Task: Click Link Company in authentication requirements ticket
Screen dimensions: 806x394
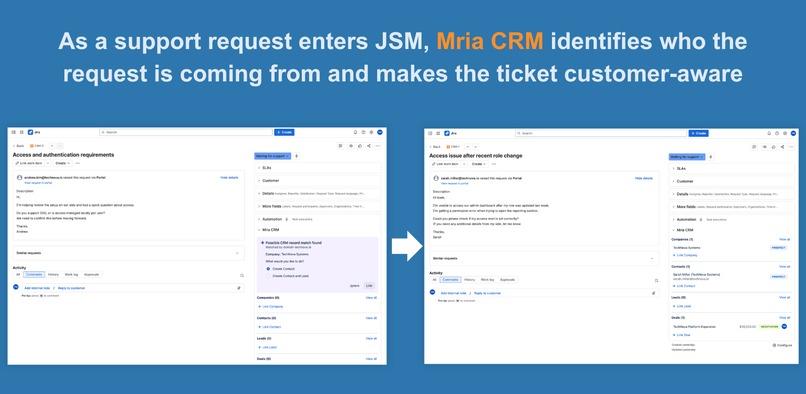Action: click(x=271, y=307)
